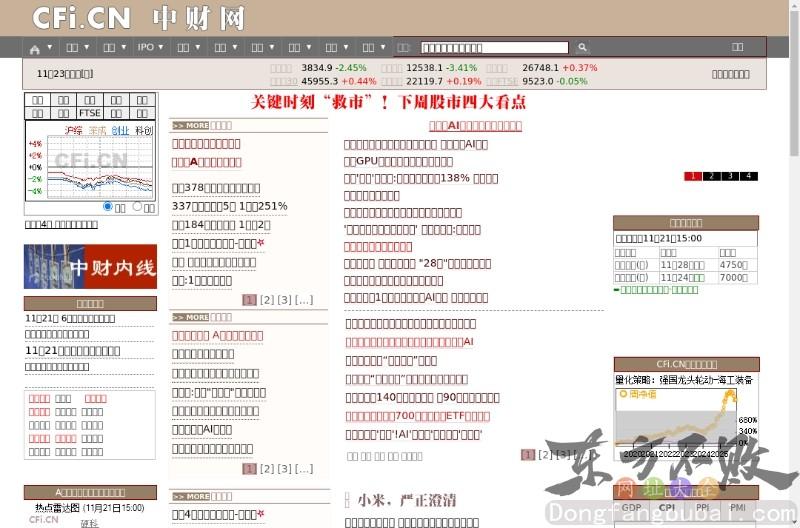
Task: Open the red headline mentioning 700 and ETF
Action: 418,416
